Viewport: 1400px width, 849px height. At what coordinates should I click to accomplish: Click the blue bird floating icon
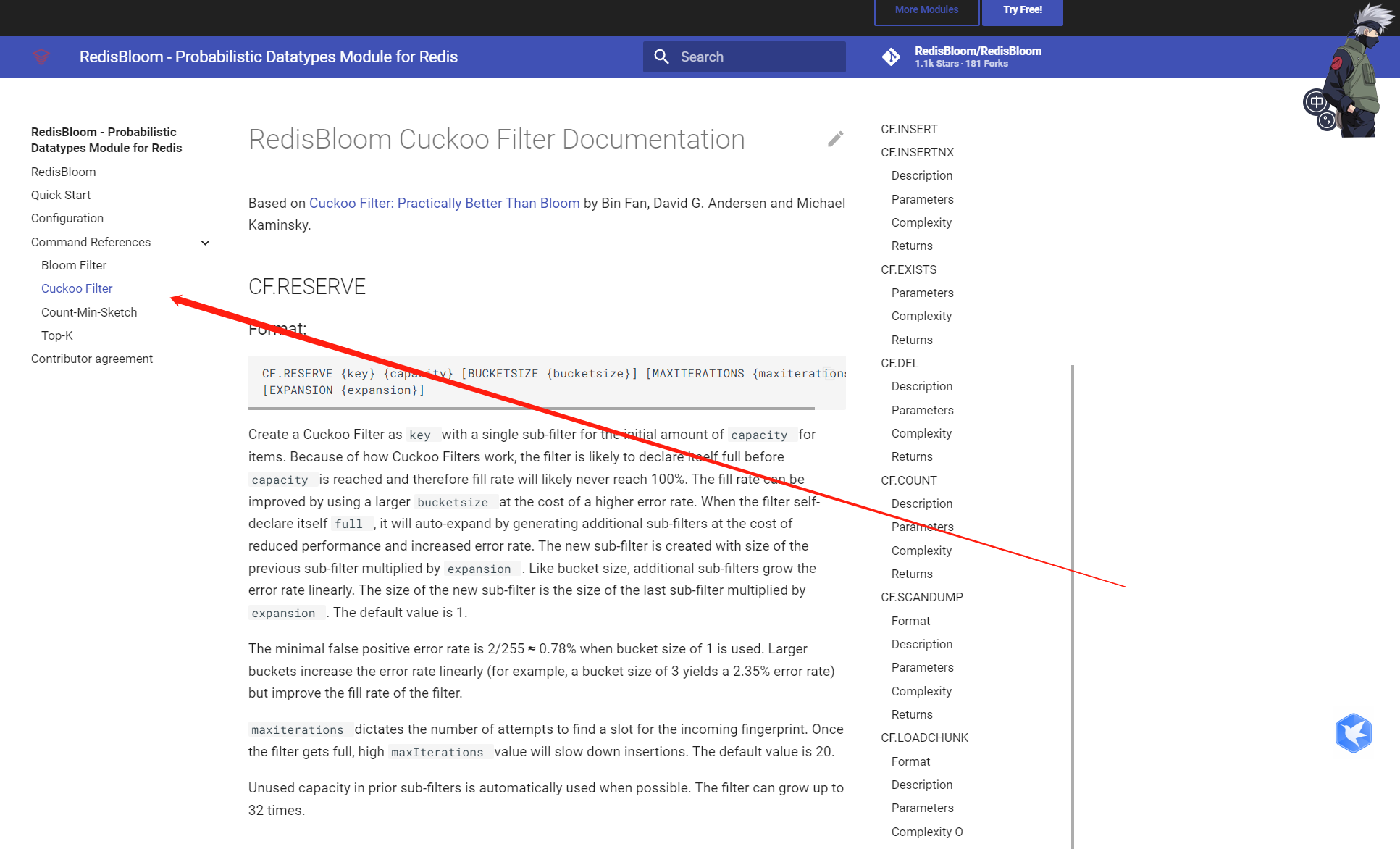pyautogui.click(x=1353, y=733)
